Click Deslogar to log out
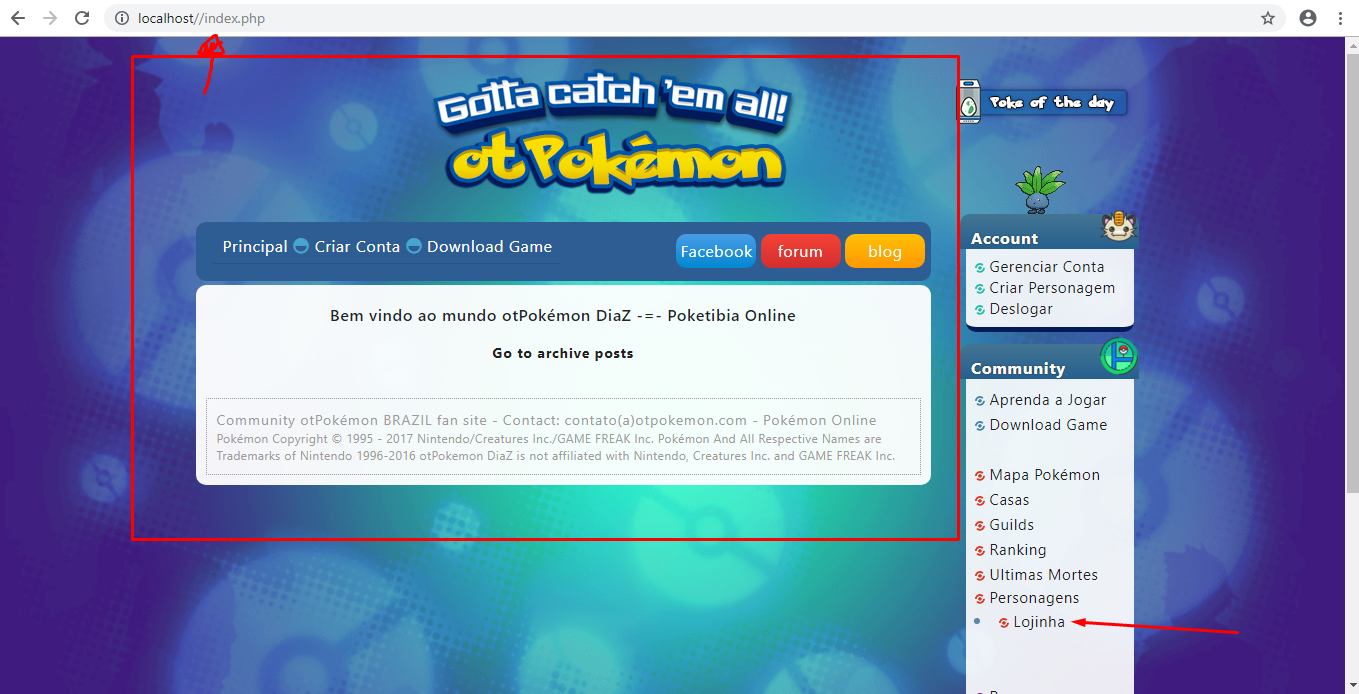 (1021, 309)
